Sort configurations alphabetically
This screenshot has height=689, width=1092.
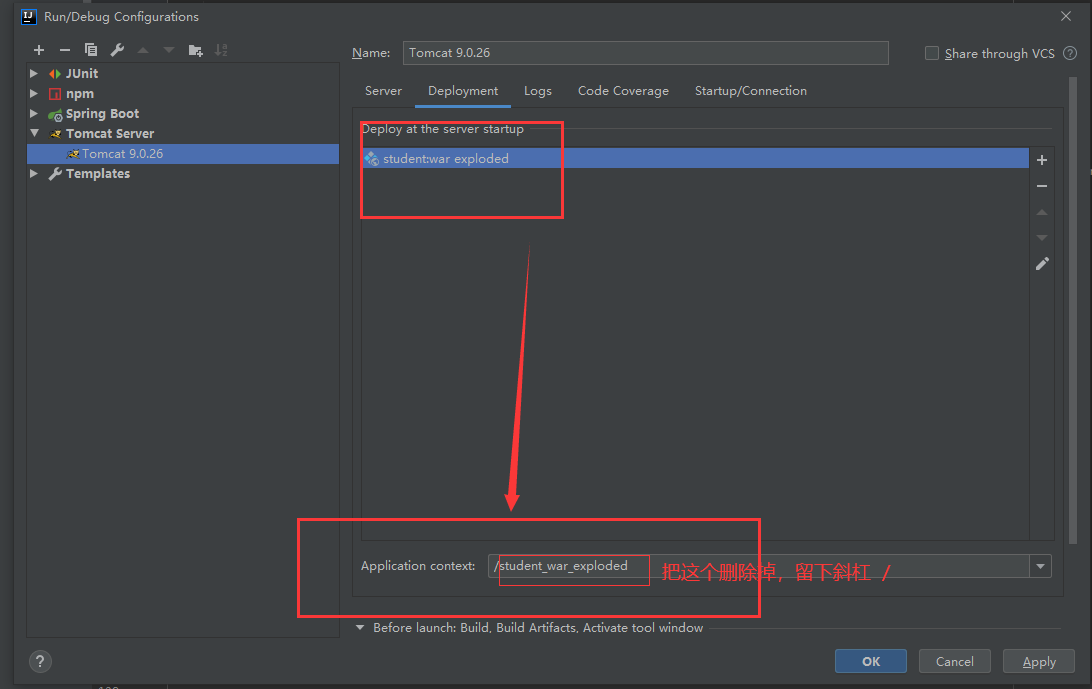coord(221,50)
